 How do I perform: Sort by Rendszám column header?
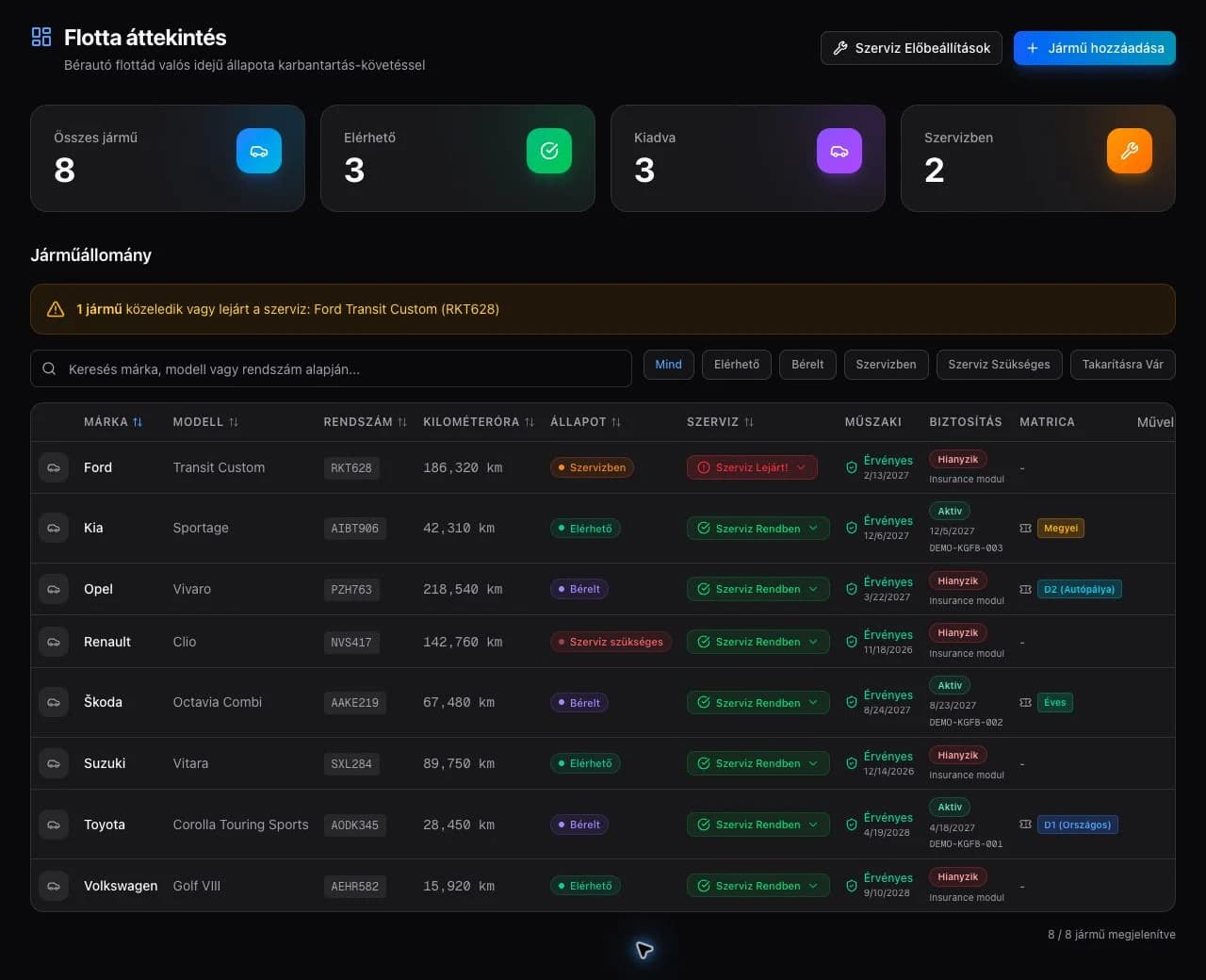pos(366,422)
